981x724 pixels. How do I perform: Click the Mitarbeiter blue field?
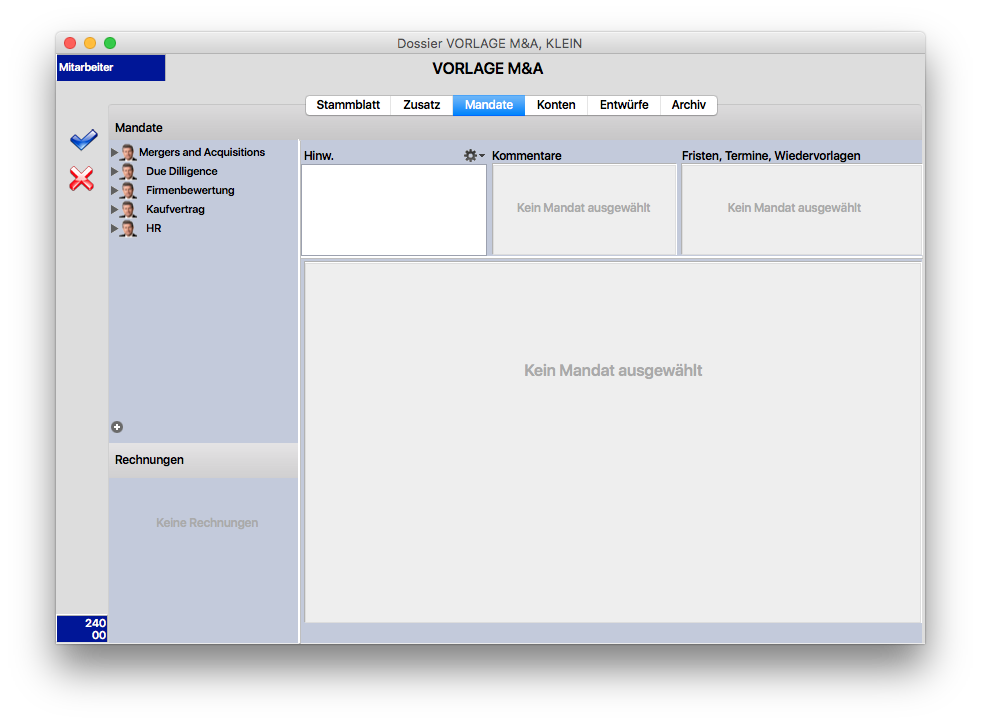tap(111, 68)
